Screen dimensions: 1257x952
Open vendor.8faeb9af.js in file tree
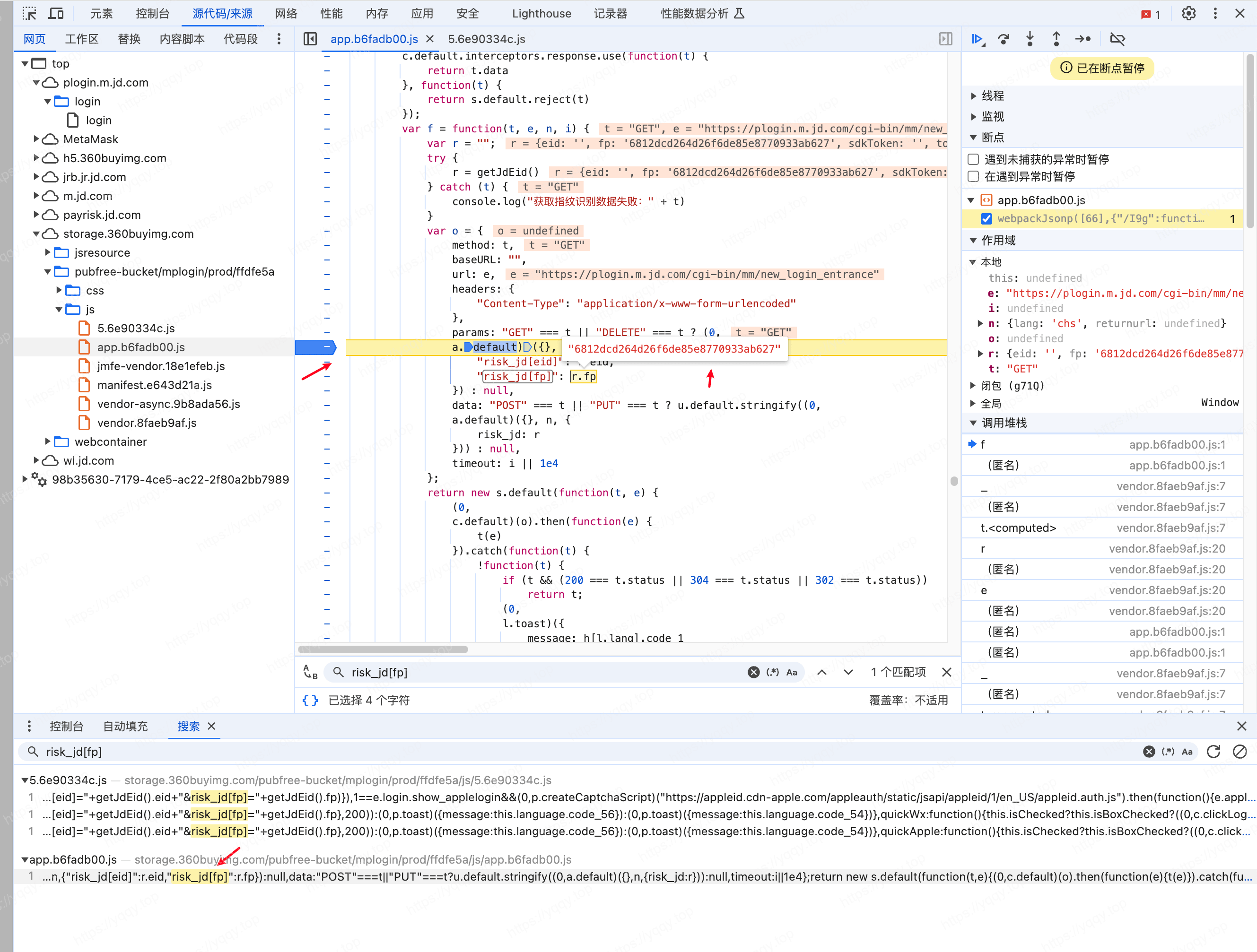(147, 423)
